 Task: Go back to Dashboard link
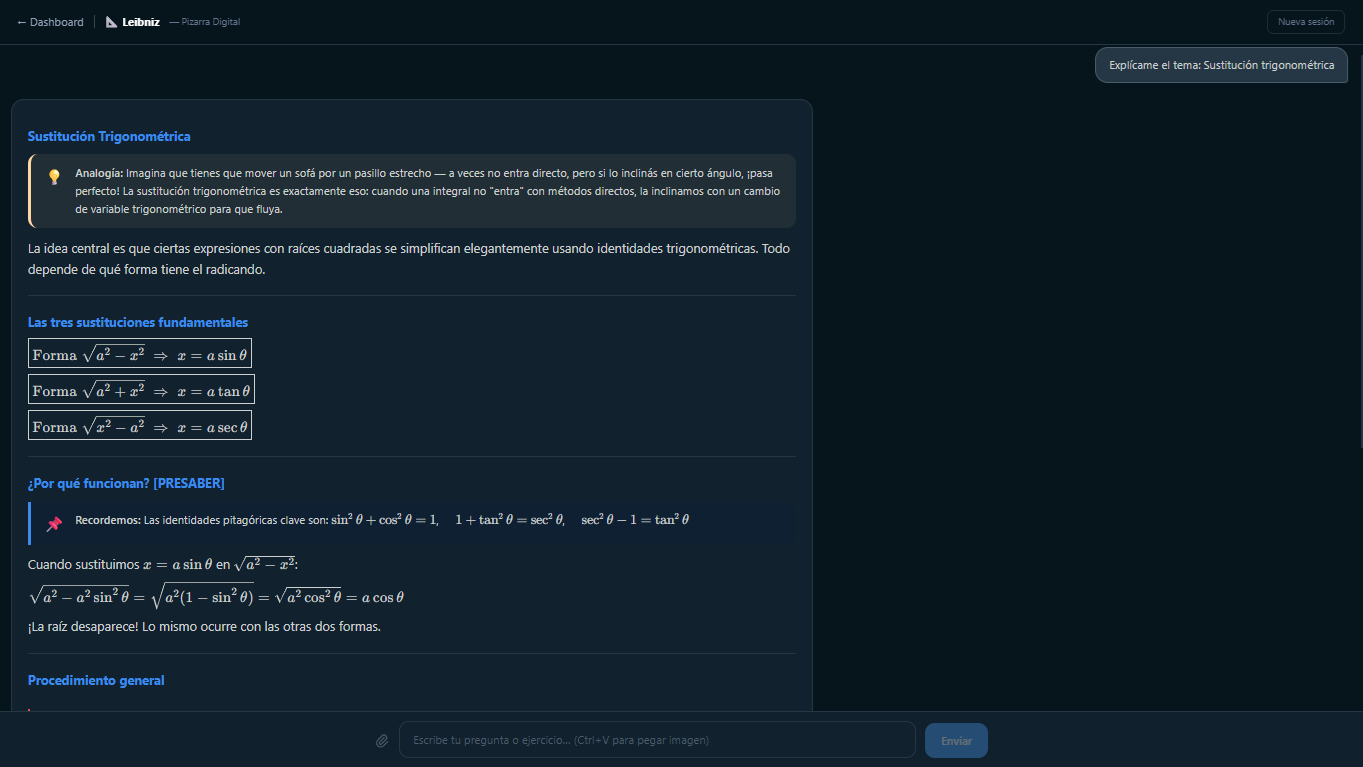50,22
